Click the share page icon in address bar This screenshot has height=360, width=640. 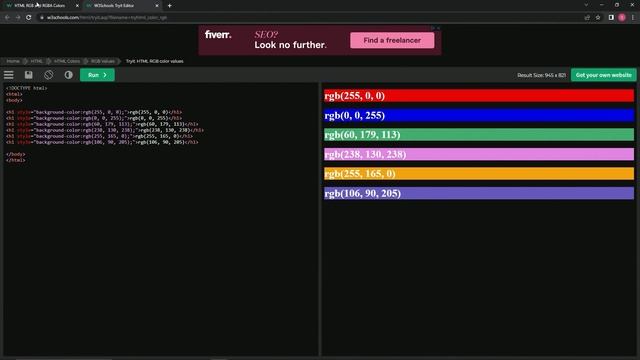[x=587, y=18]
